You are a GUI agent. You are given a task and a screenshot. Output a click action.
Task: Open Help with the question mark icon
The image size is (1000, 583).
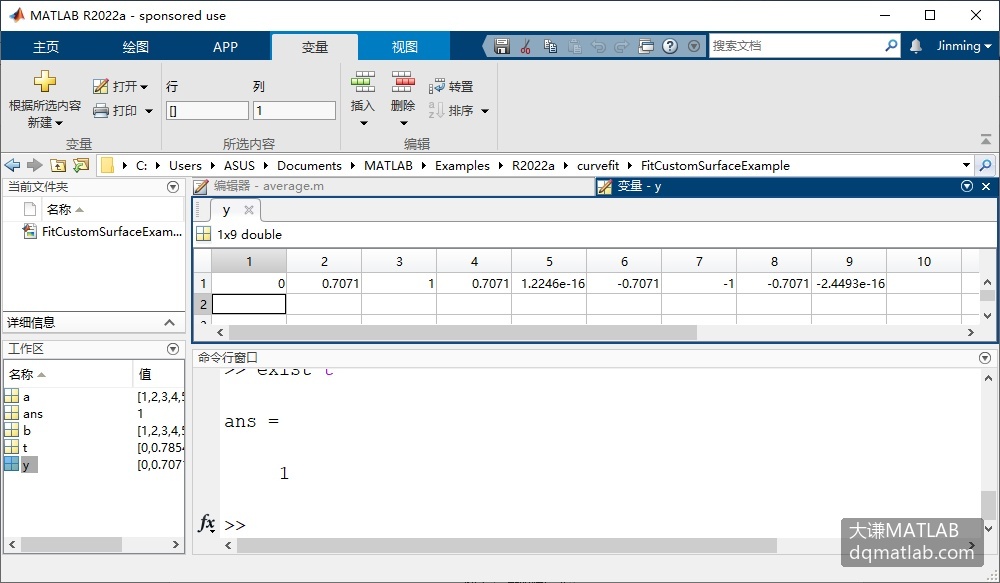(670, 46)
